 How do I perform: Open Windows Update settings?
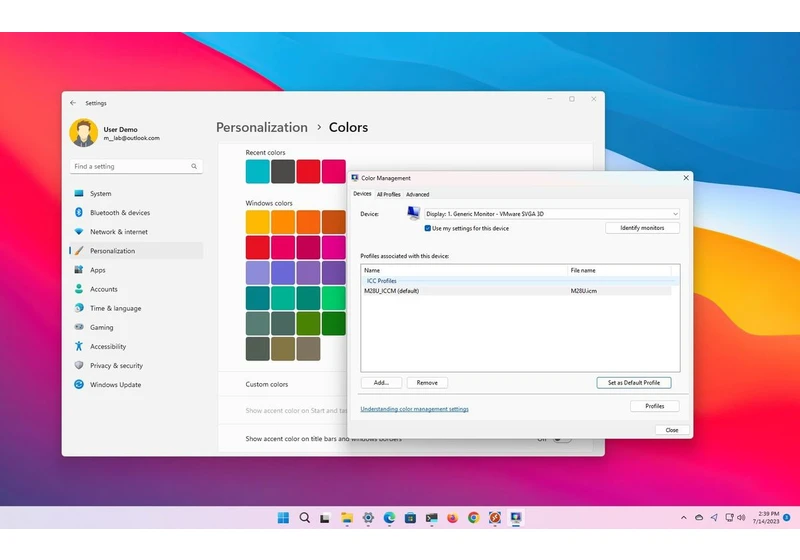tap(136, 385)
